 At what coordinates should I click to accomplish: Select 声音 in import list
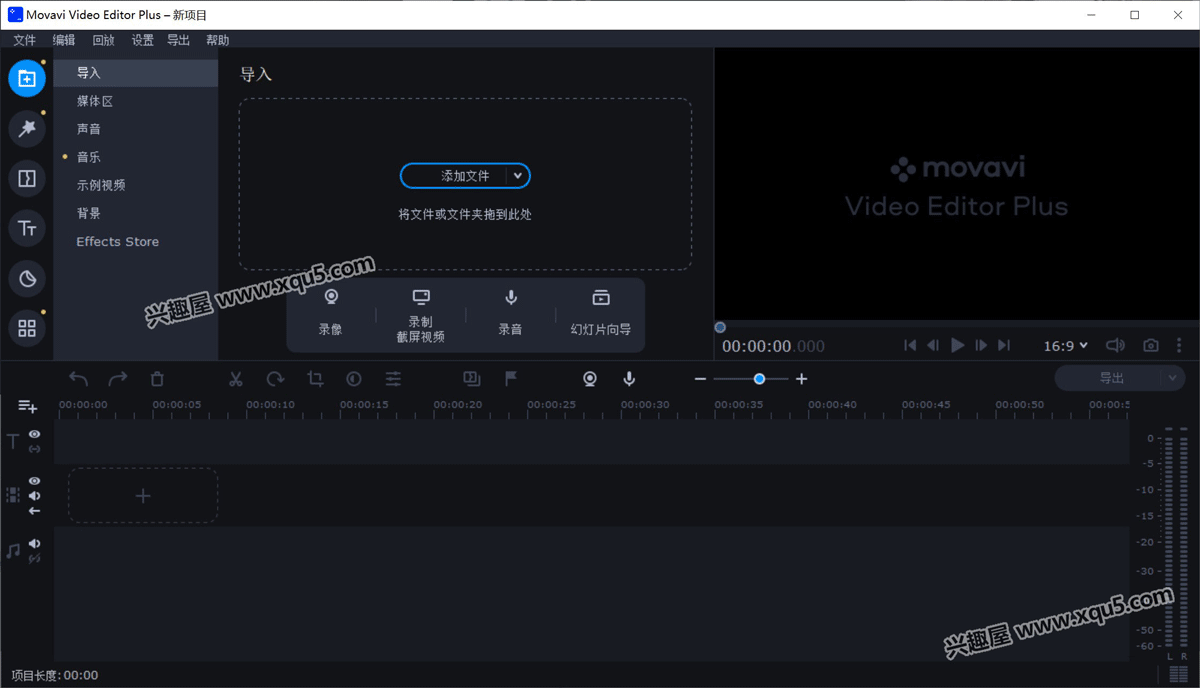[136, 129]
